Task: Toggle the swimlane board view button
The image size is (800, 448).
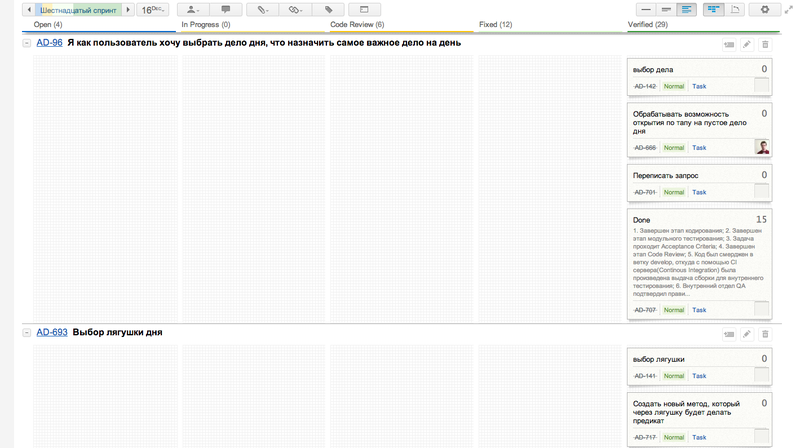Action: [x=713, y=10]
